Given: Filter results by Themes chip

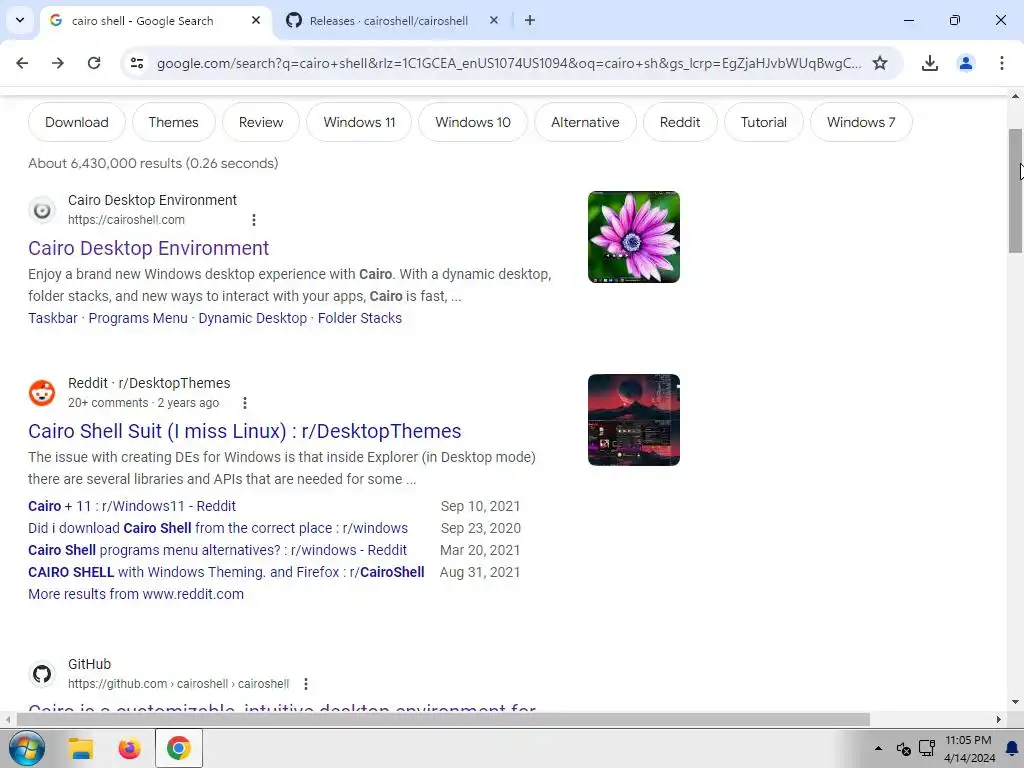Looking at the screenshot, I should click(173, 122).
